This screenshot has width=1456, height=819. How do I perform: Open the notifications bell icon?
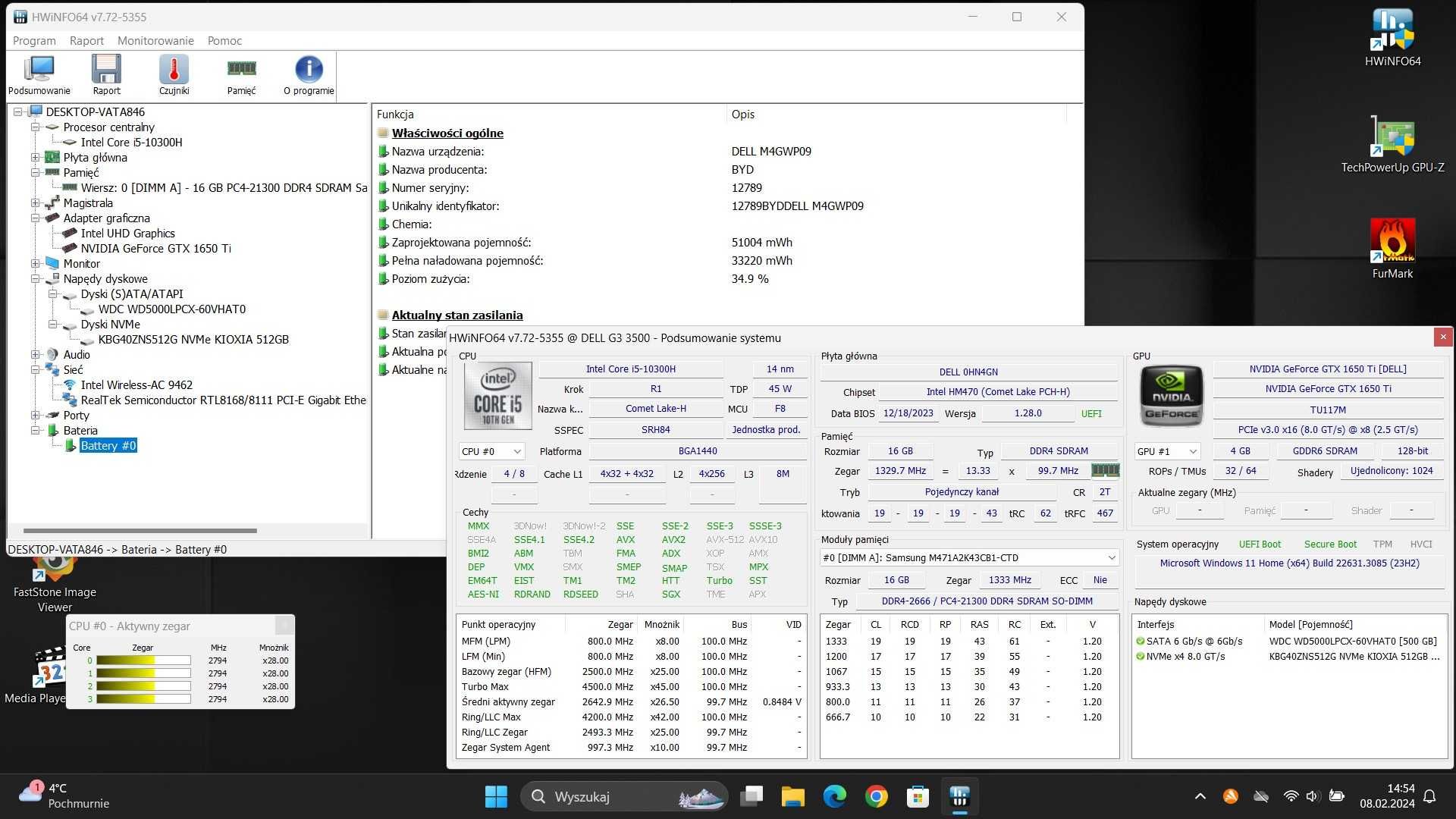[1429, 796]
